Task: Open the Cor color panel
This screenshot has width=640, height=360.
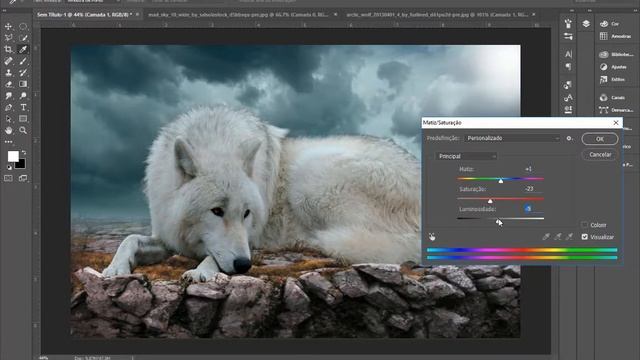Action: click(610, 24)
